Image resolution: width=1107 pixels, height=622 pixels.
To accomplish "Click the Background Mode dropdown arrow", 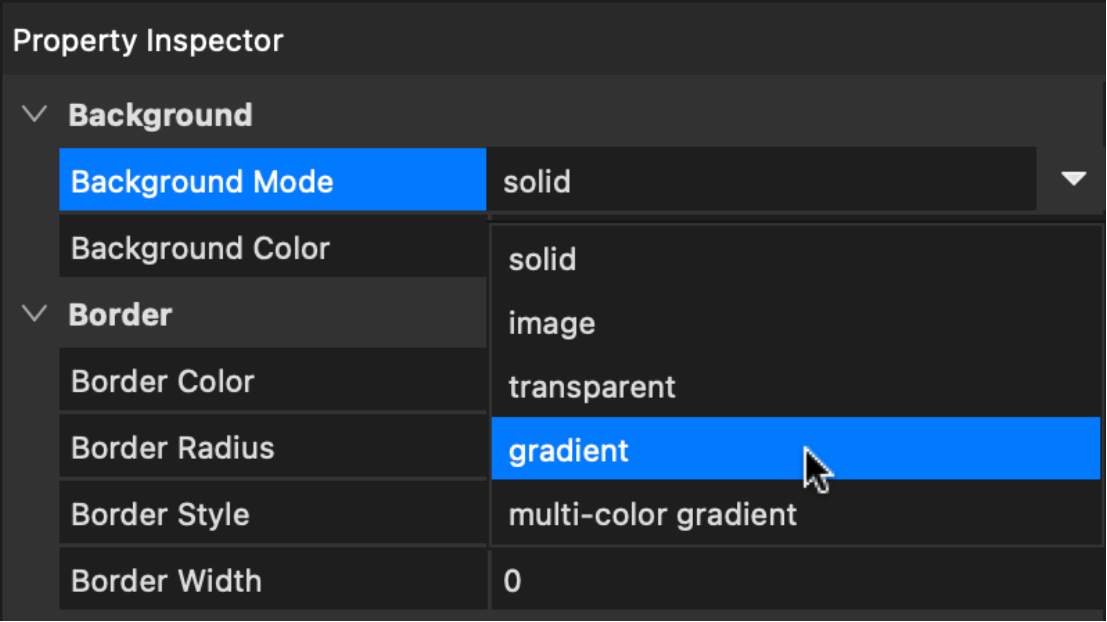I will tap(1073, 180).
